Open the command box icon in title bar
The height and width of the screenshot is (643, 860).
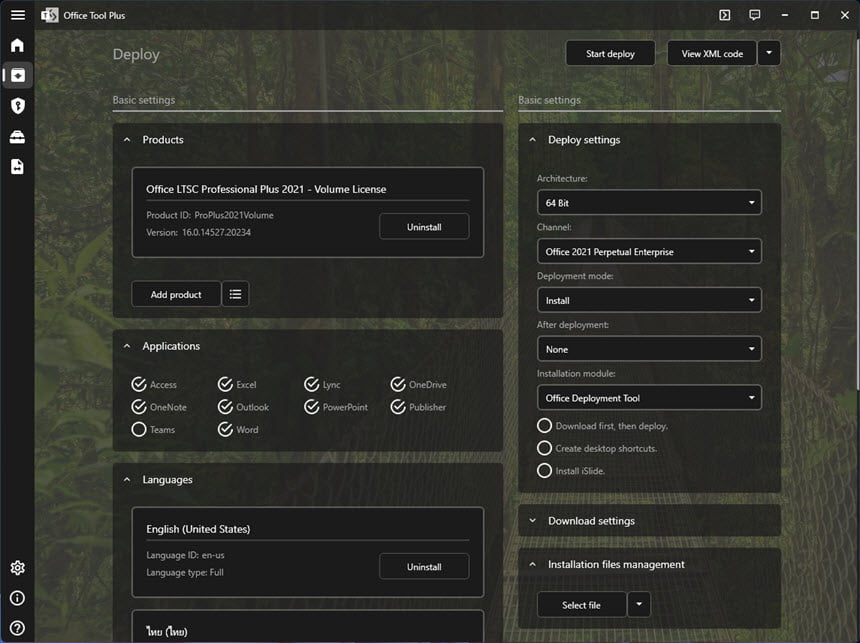pos(725,15)
